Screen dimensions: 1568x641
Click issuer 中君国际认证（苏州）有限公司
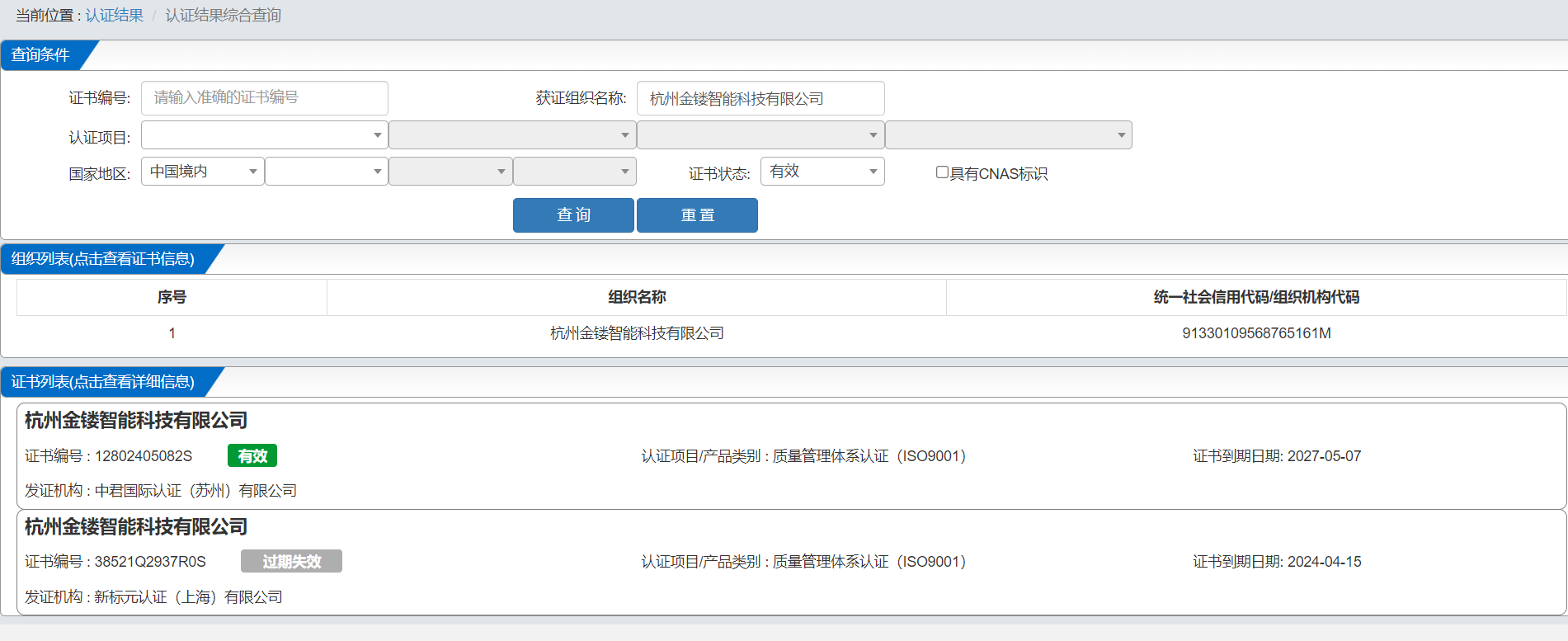(x=195, y=491)
